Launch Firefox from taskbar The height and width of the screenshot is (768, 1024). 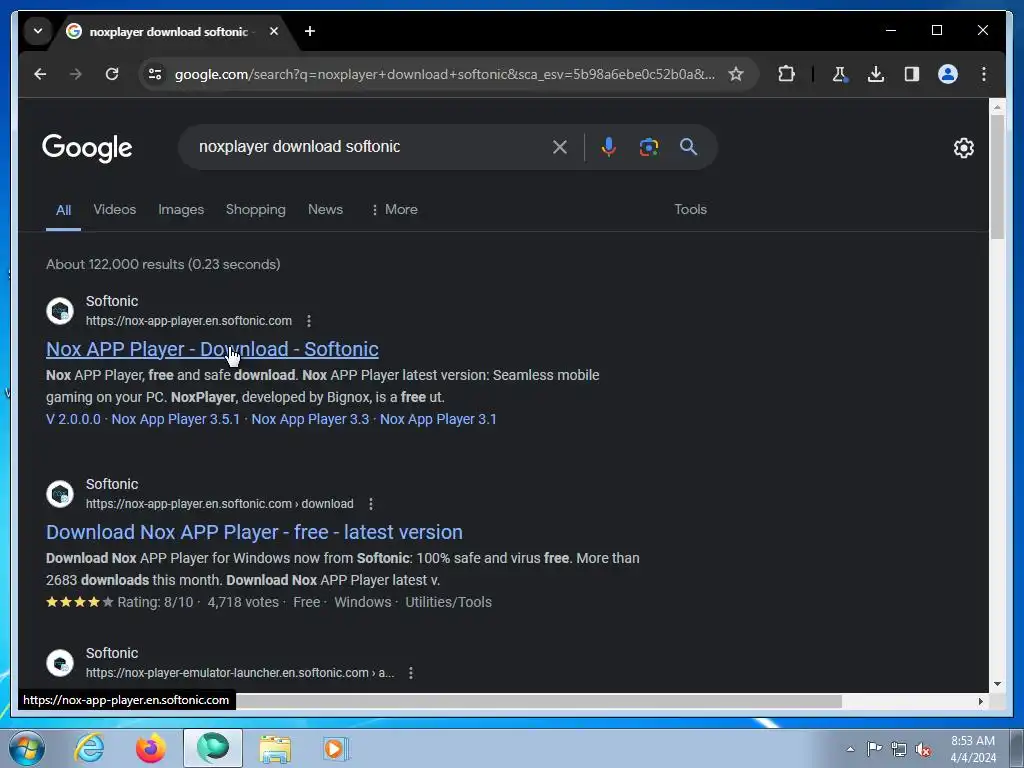coord(151,748)
